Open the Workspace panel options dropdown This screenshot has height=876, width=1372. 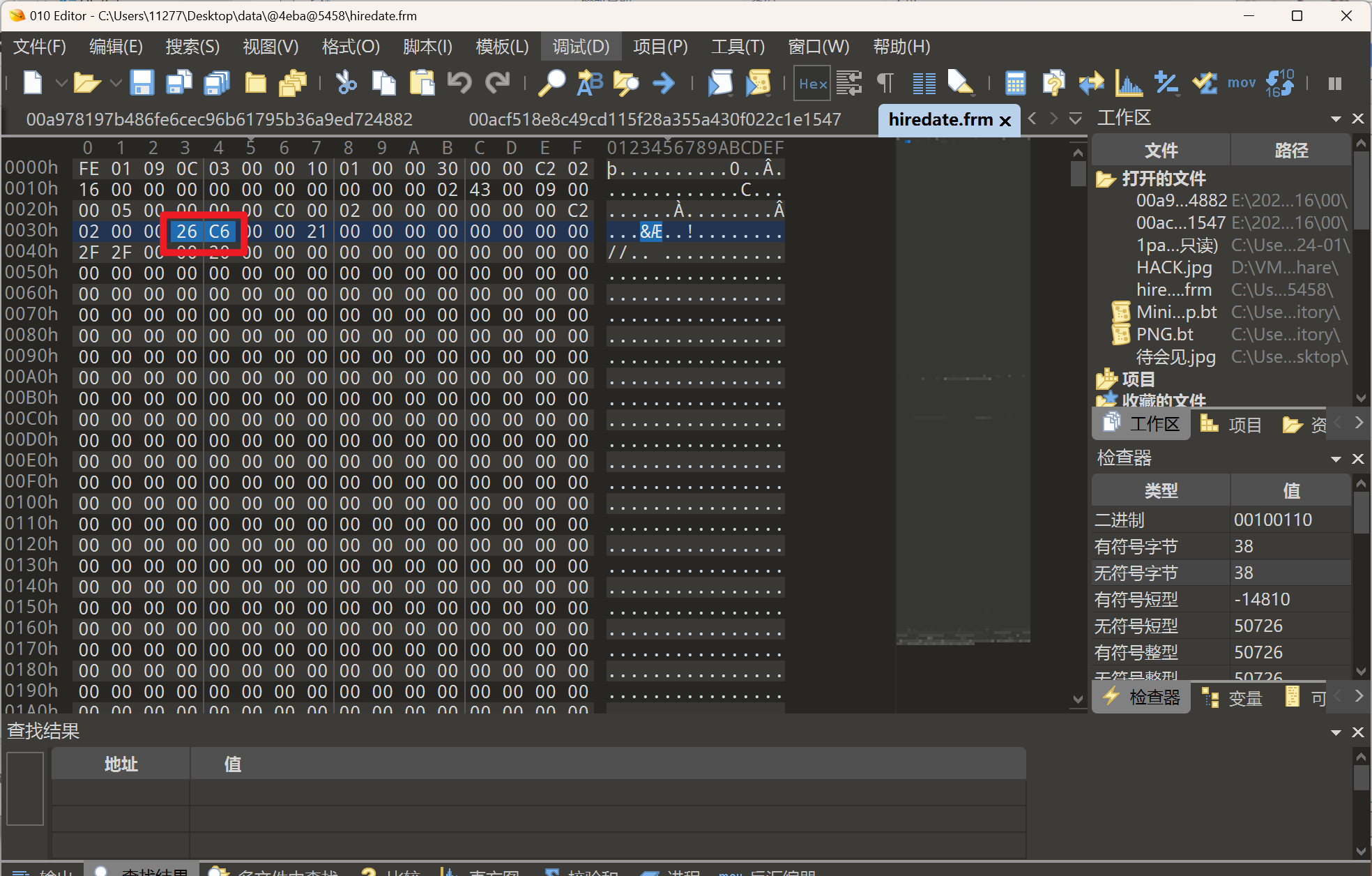[1336, 119]
